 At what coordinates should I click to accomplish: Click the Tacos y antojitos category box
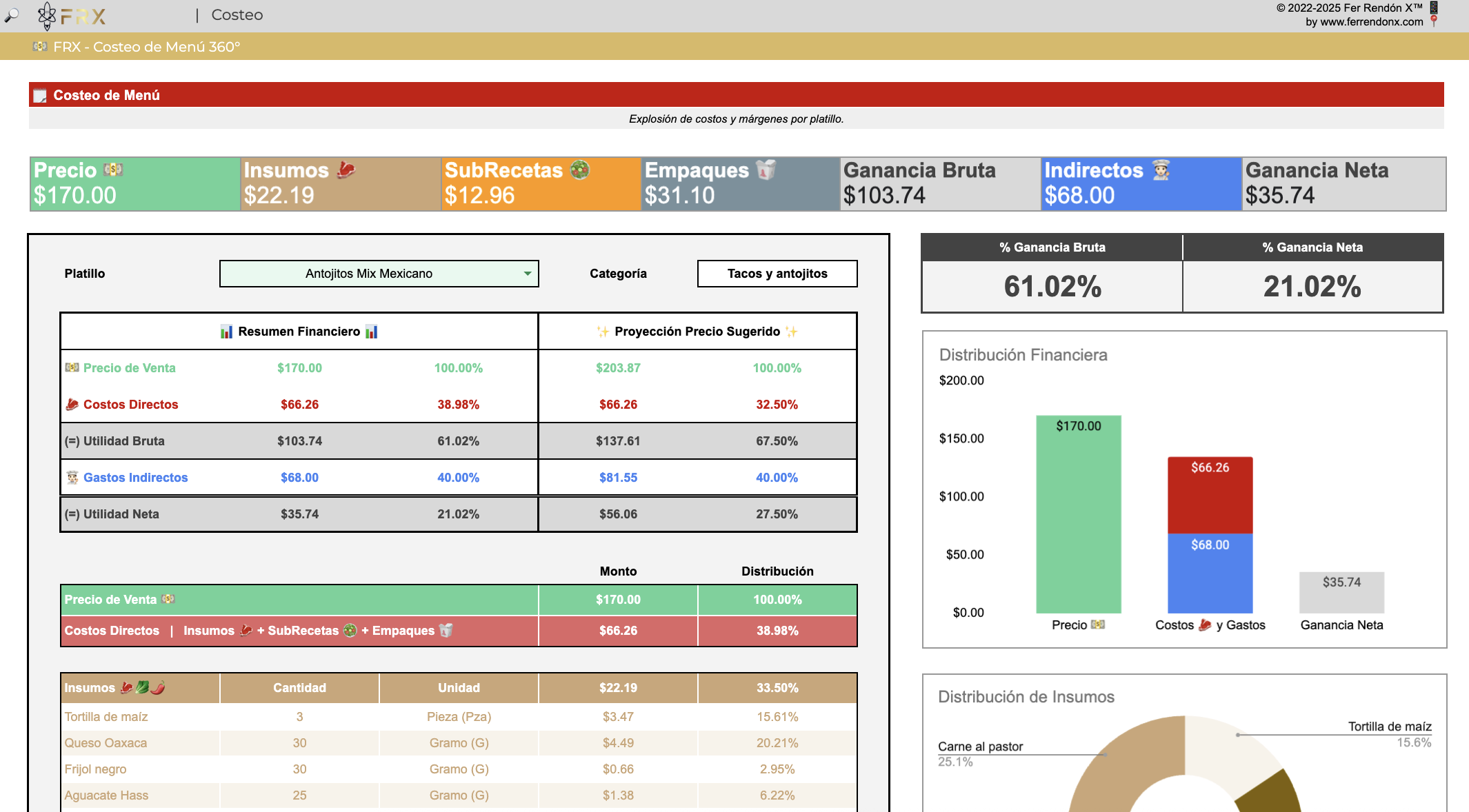click(777, 274)
